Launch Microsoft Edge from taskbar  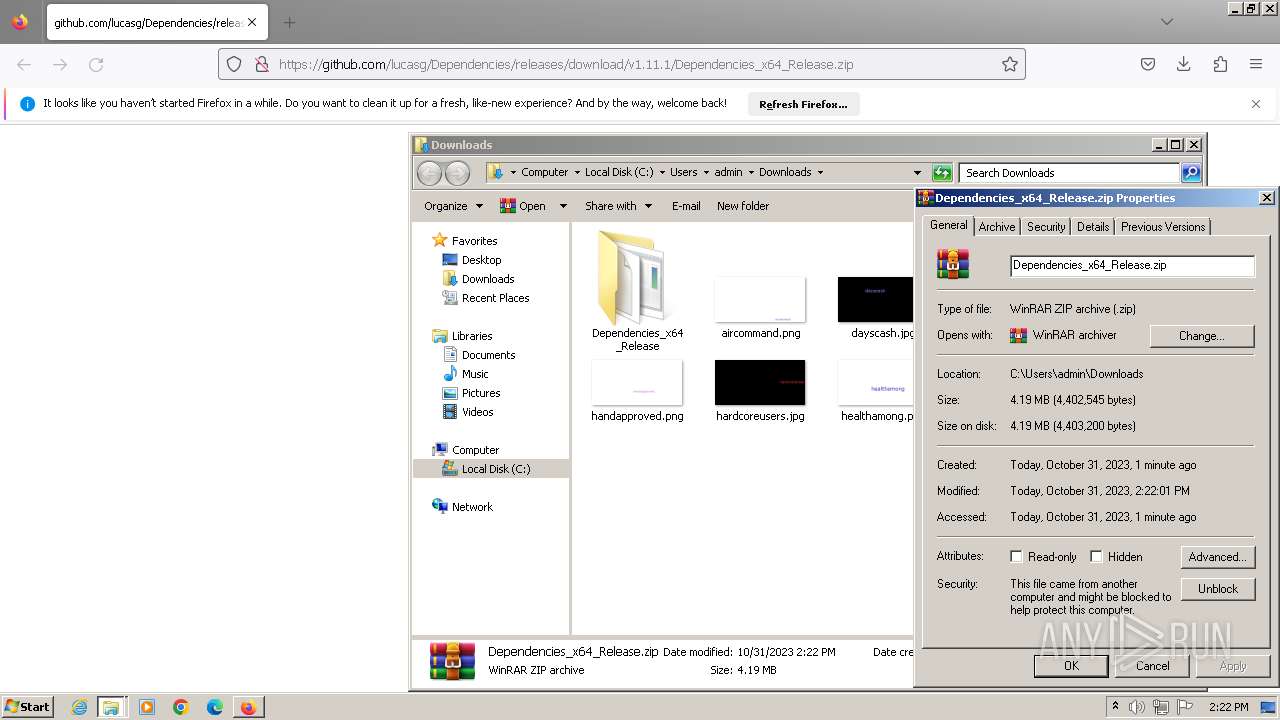215,707
